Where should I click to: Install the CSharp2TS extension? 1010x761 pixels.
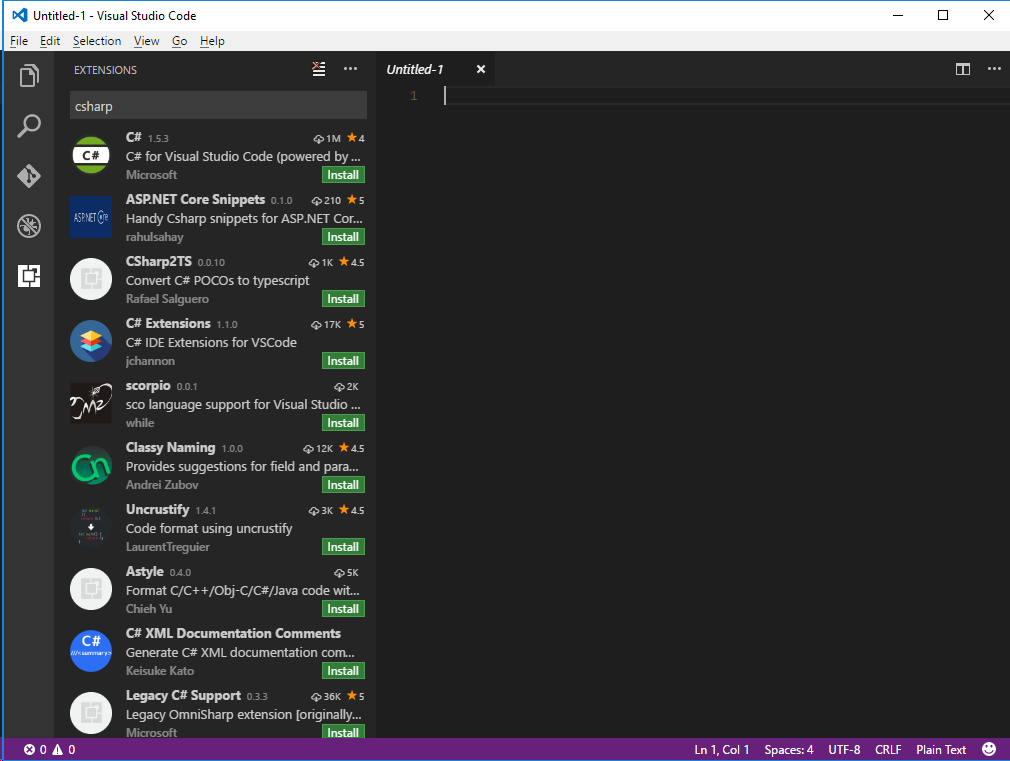coord(343,298)
